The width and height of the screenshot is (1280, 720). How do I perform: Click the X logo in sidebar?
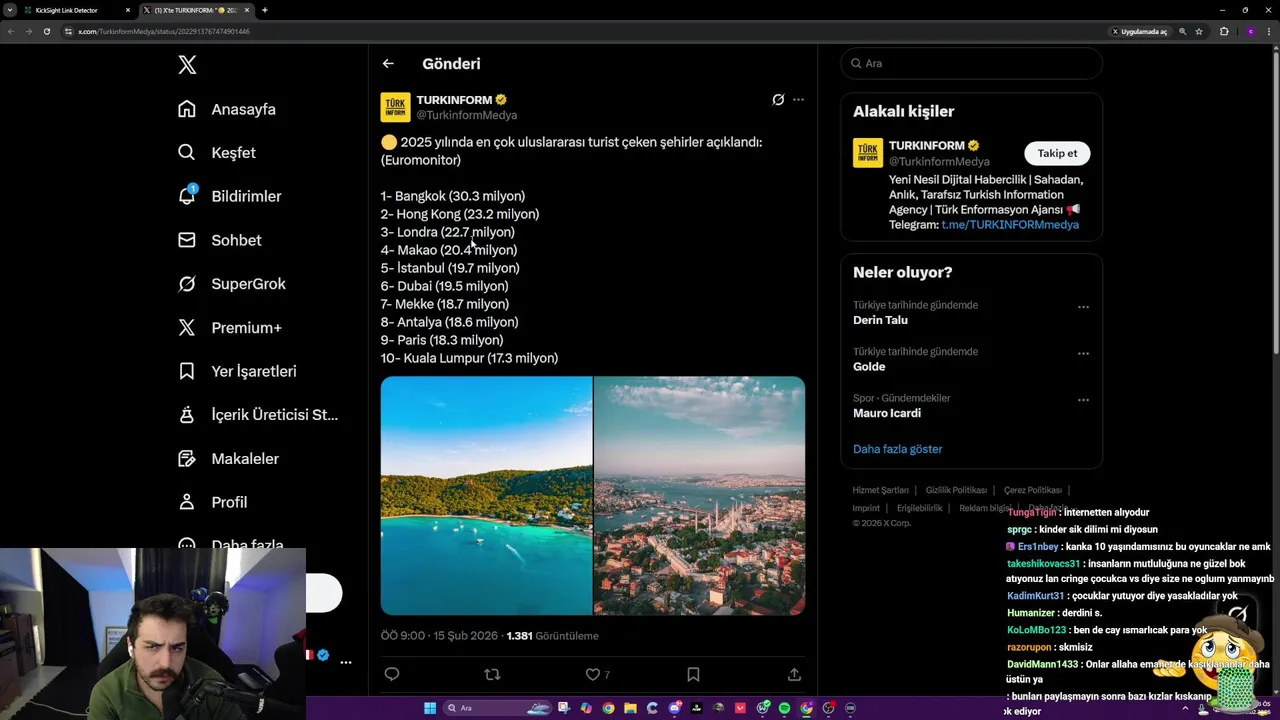tap(187, 65)
